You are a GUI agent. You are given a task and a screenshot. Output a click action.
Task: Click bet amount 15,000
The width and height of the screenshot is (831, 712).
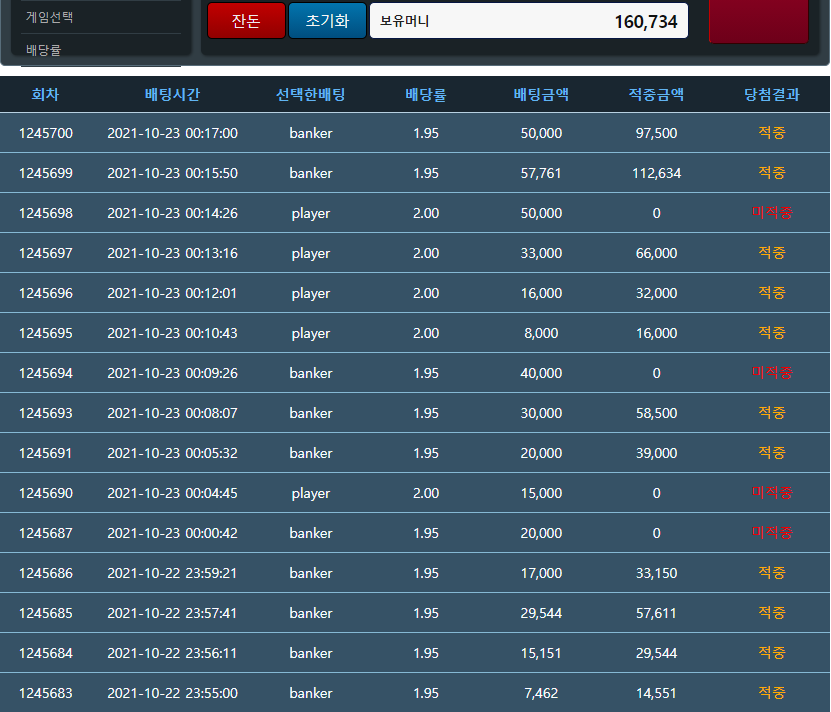point(541,494)
